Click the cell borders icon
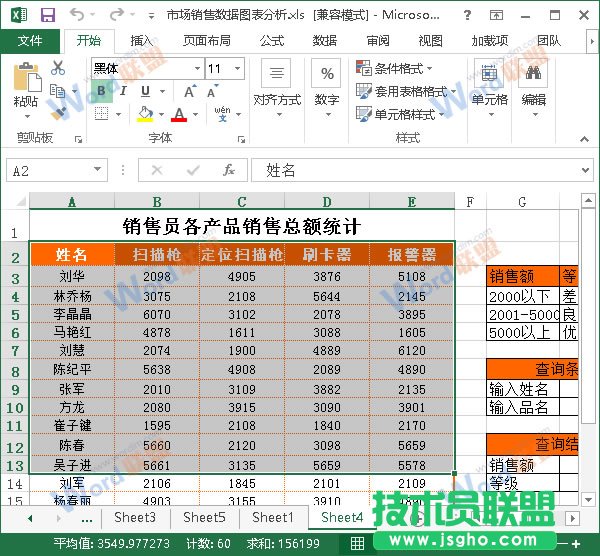 [x=101, y=114]
